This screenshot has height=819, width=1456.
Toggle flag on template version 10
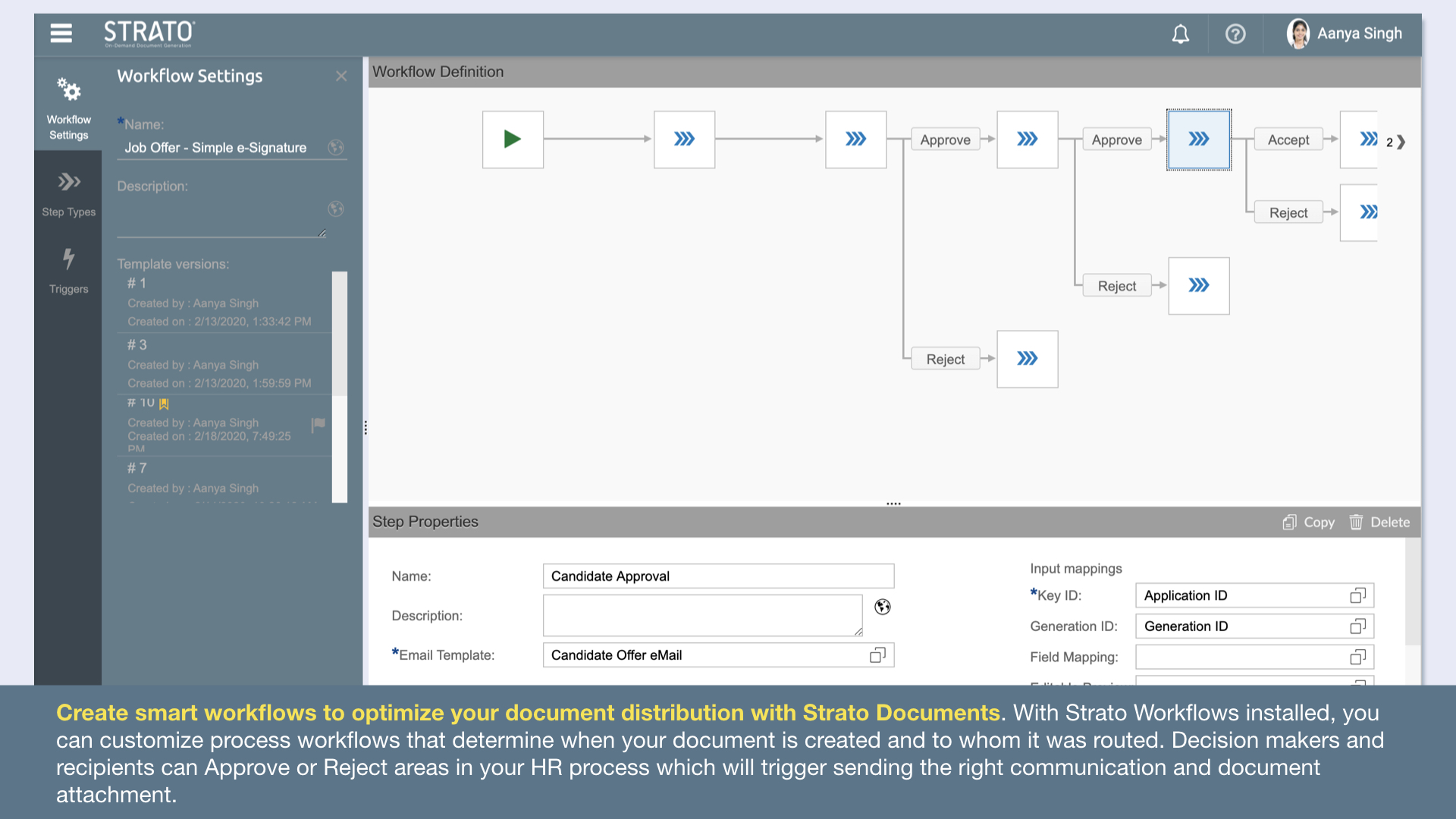318,424
